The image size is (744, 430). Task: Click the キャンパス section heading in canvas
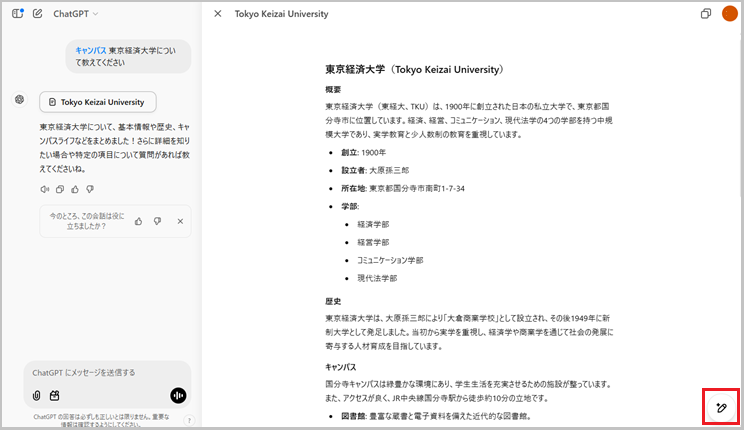[x=341, y=367]
